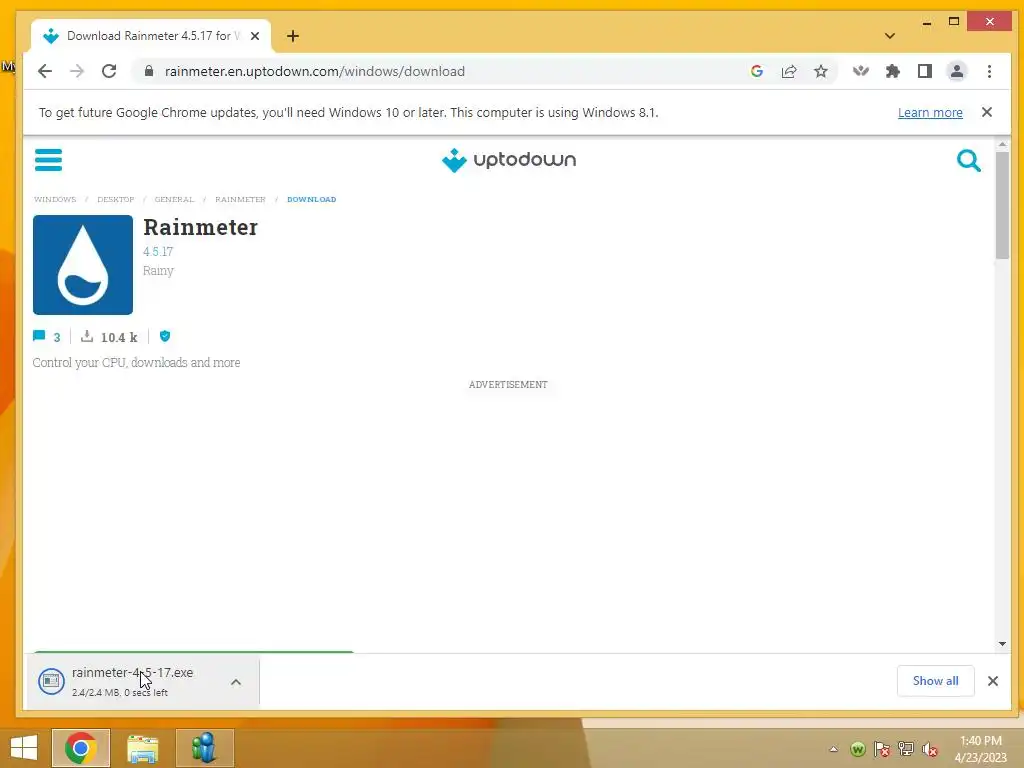Viewport: 1024px width, 768px height.
Task: Select the Download Rainmeter 4.5.17 tab
Action: pyautogui.click(x=151, y=36)
